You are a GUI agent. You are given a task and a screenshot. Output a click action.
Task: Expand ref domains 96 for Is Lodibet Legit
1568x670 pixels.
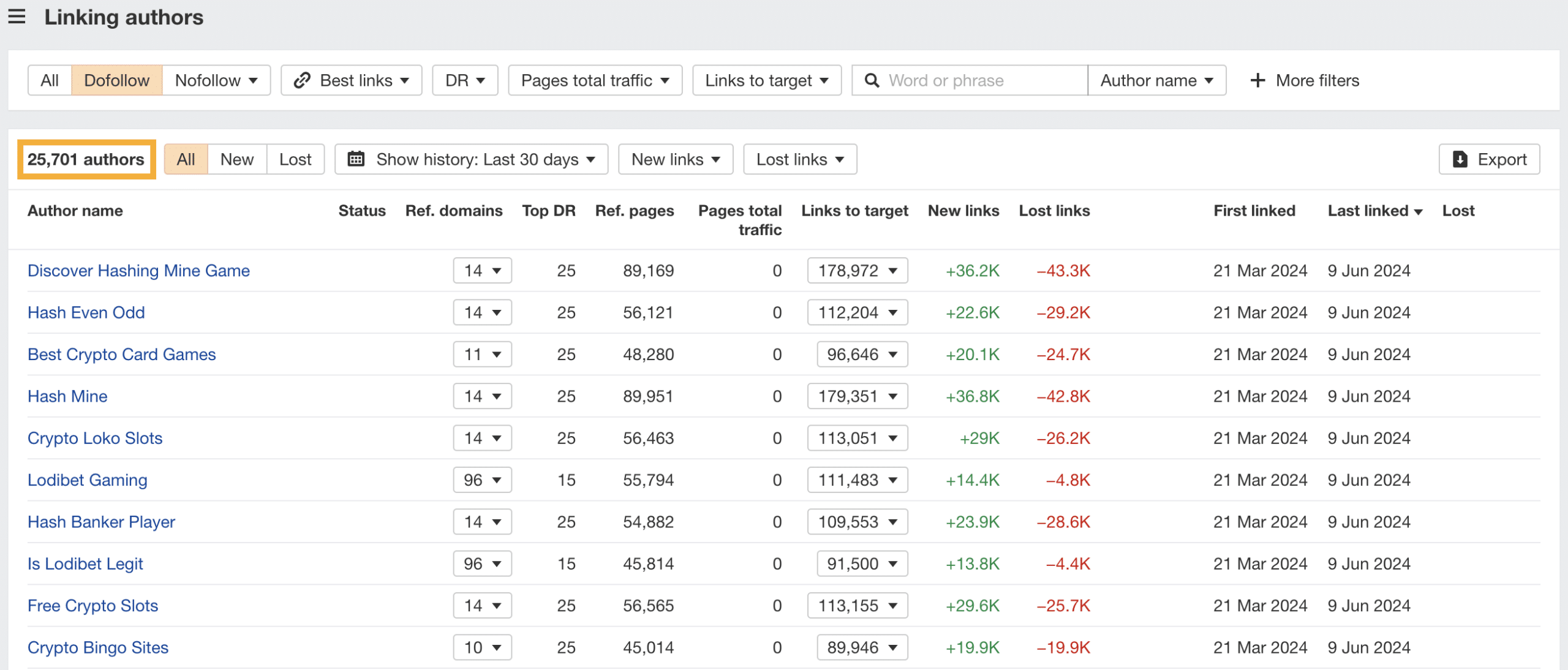(482, 564)
